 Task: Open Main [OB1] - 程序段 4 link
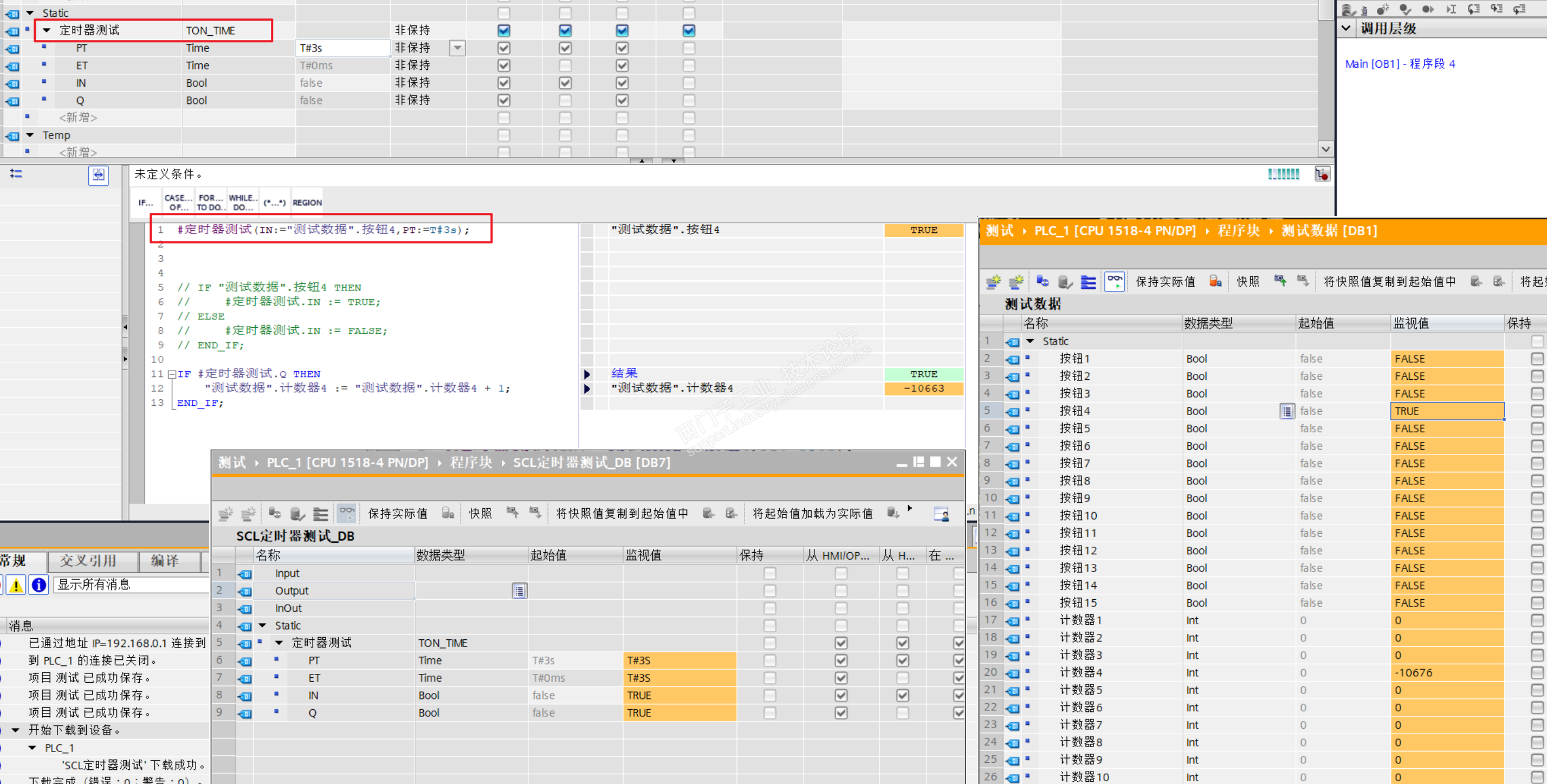click(x=1399, y=63)
